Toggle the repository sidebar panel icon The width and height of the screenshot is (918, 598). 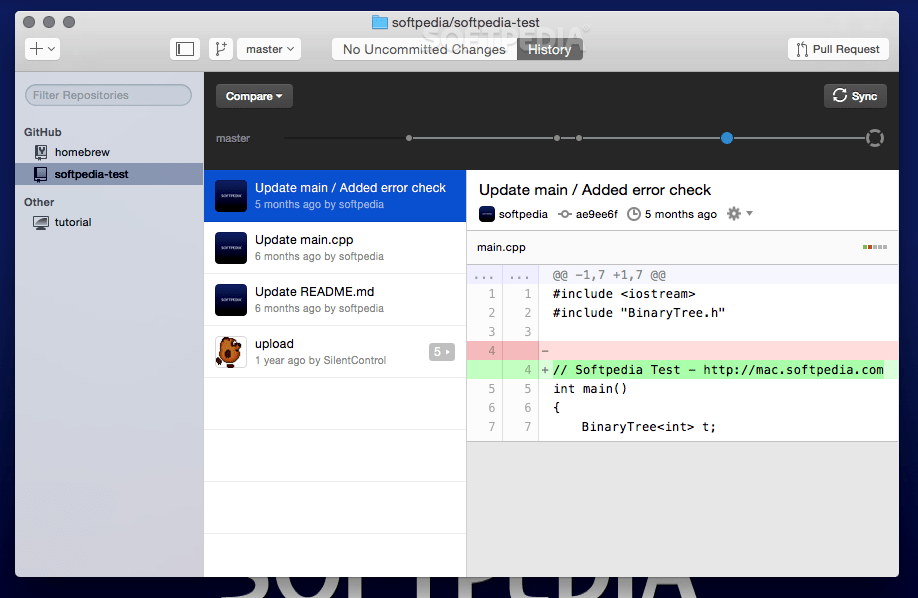[x=185, y=49]
